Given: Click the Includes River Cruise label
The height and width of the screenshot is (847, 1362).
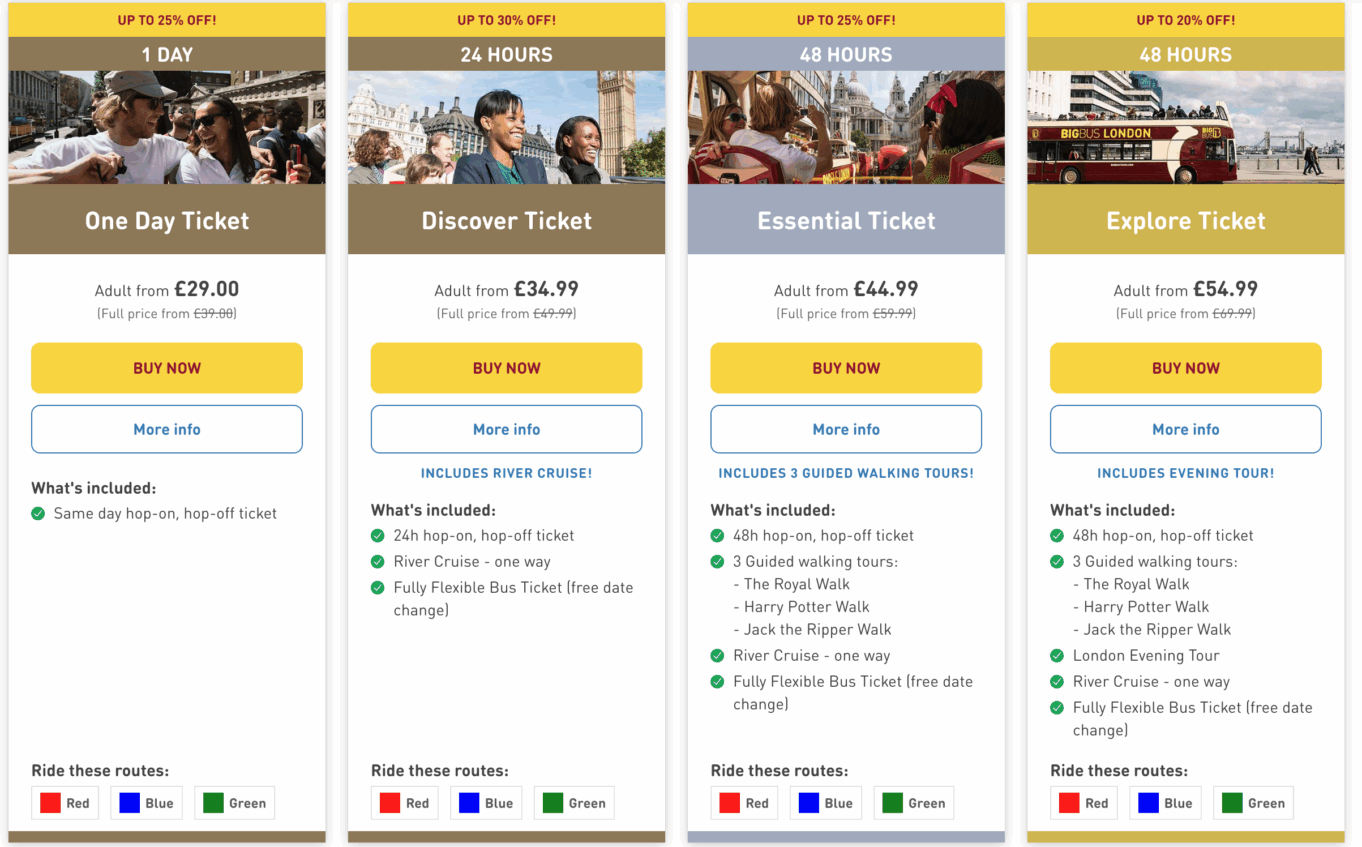Looking at the screenshot, I should pos(506,473).
